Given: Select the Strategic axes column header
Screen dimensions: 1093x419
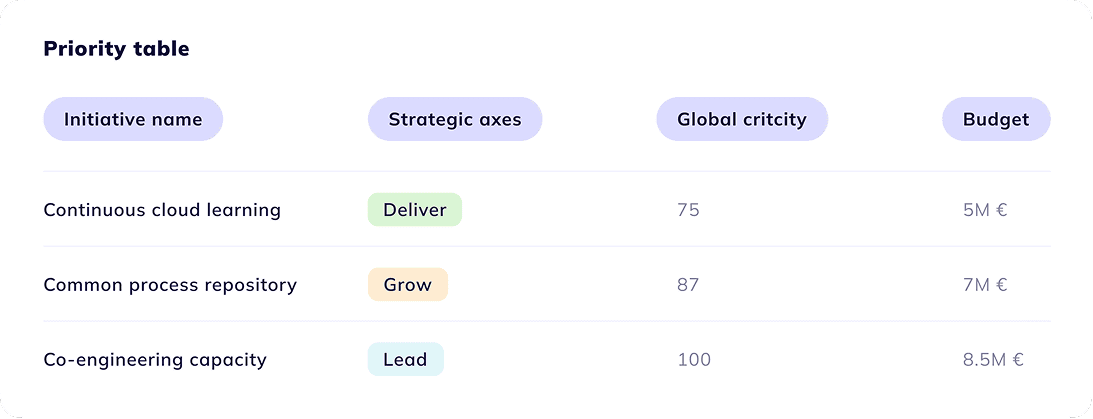Looking at the screenshot, I should tap(454, 119).
